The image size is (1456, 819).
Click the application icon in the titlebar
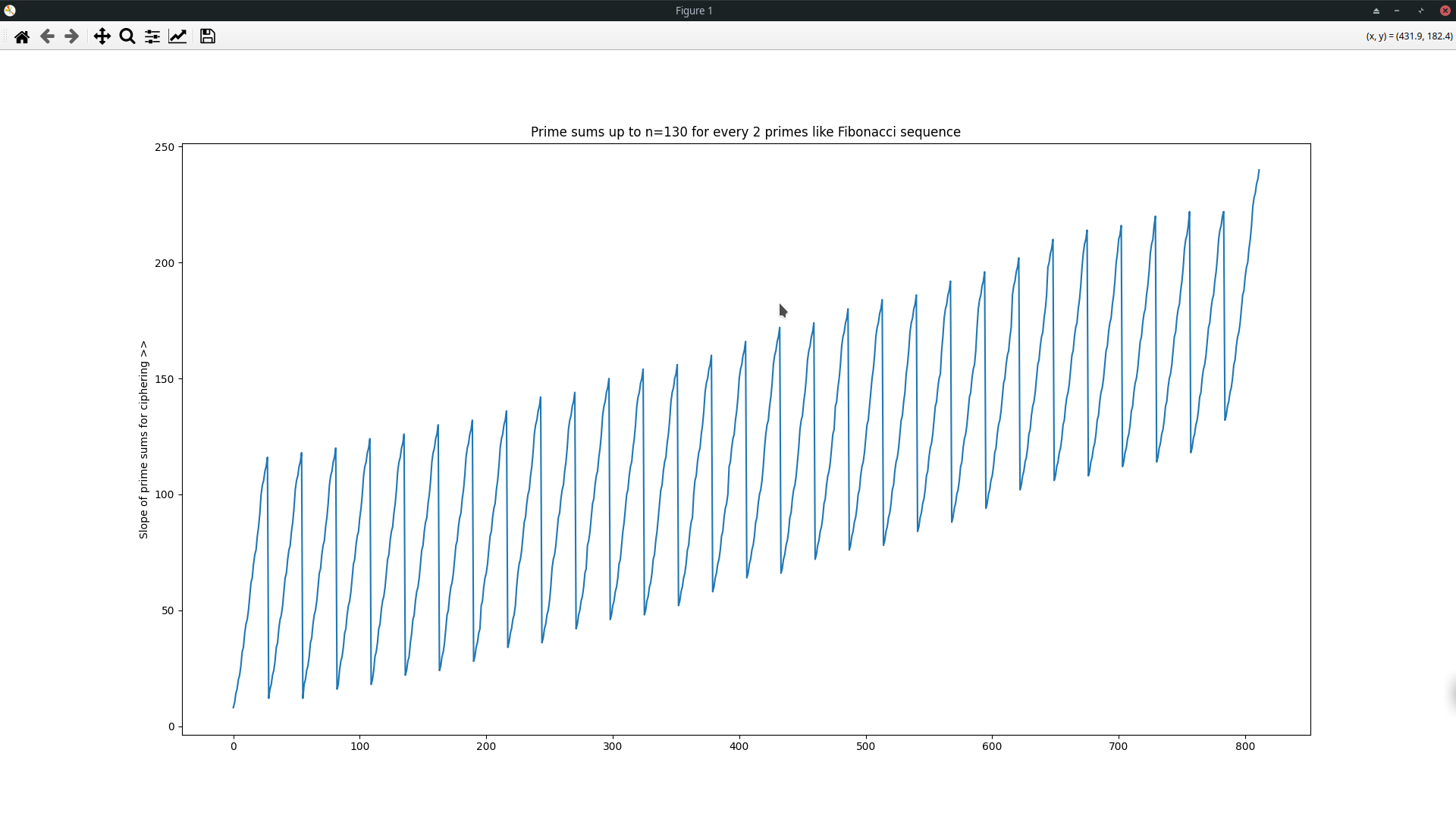click(10, 10)
